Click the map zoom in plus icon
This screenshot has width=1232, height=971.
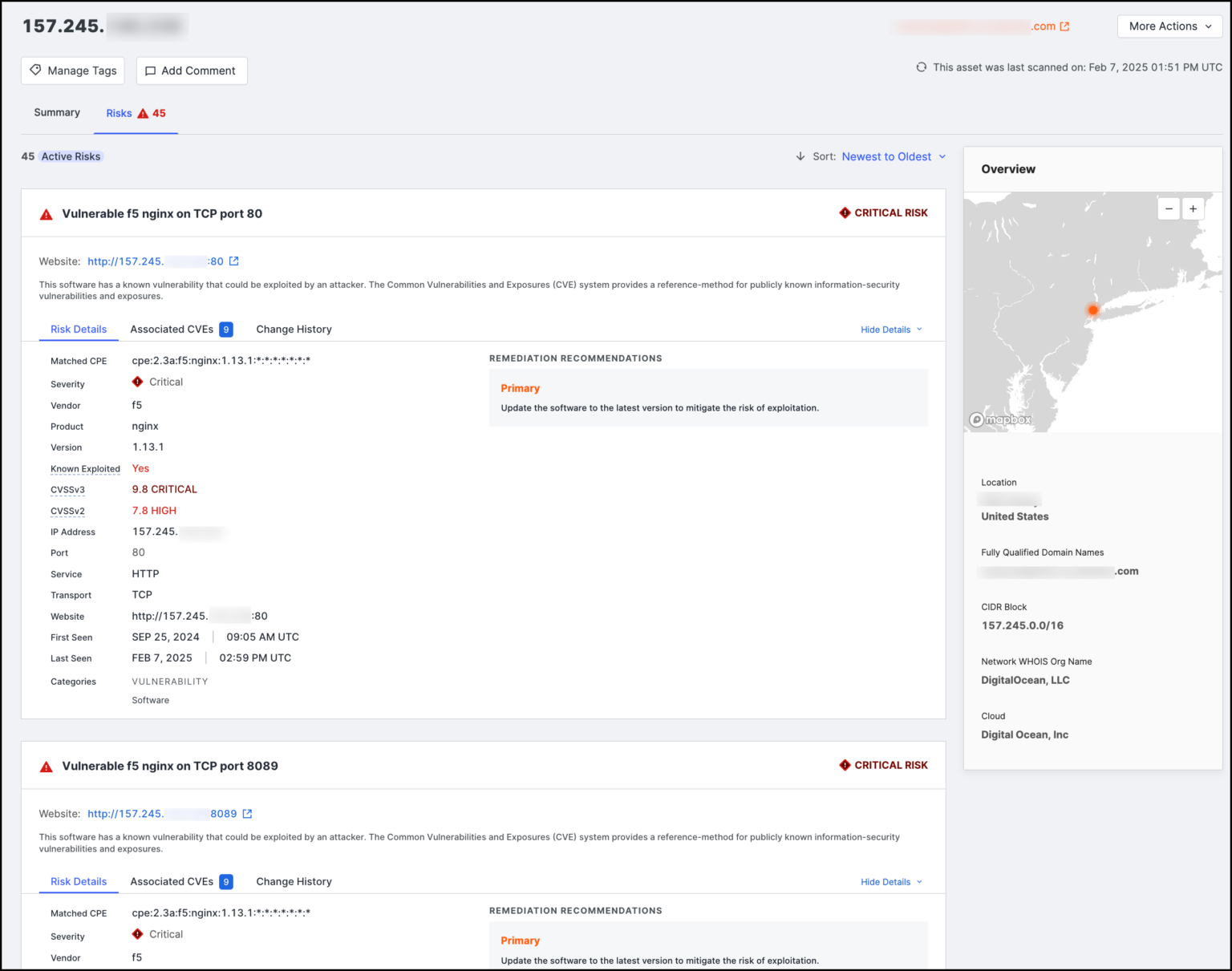point(1193,208)
